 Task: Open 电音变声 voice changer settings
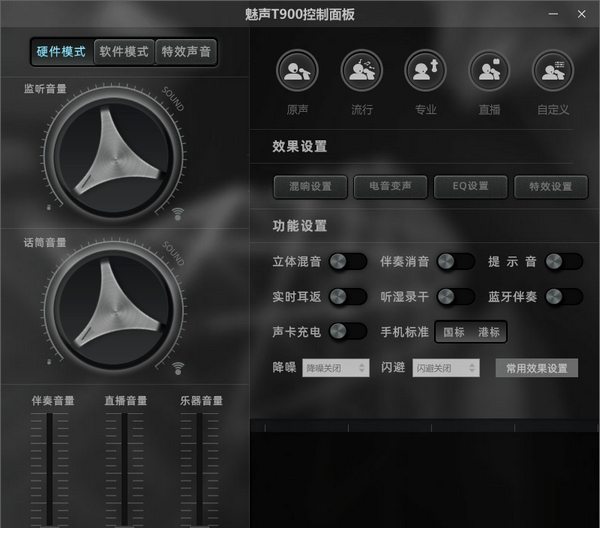tap(390, 187)
